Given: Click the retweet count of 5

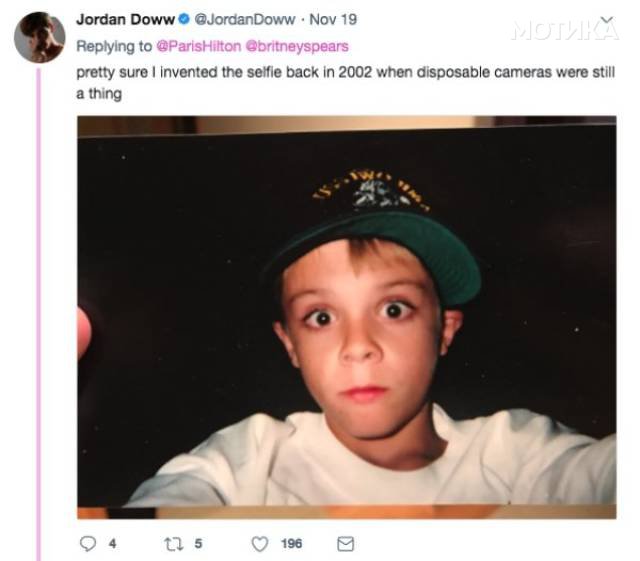Looking at the screenshot, I should pos(198,543).
